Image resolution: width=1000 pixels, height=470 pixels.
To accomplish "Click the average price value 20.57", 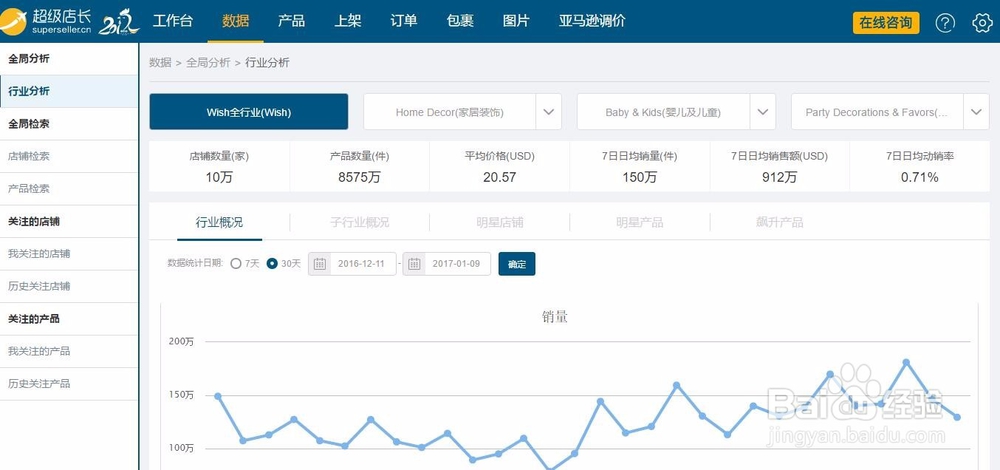I will (499, 177).
